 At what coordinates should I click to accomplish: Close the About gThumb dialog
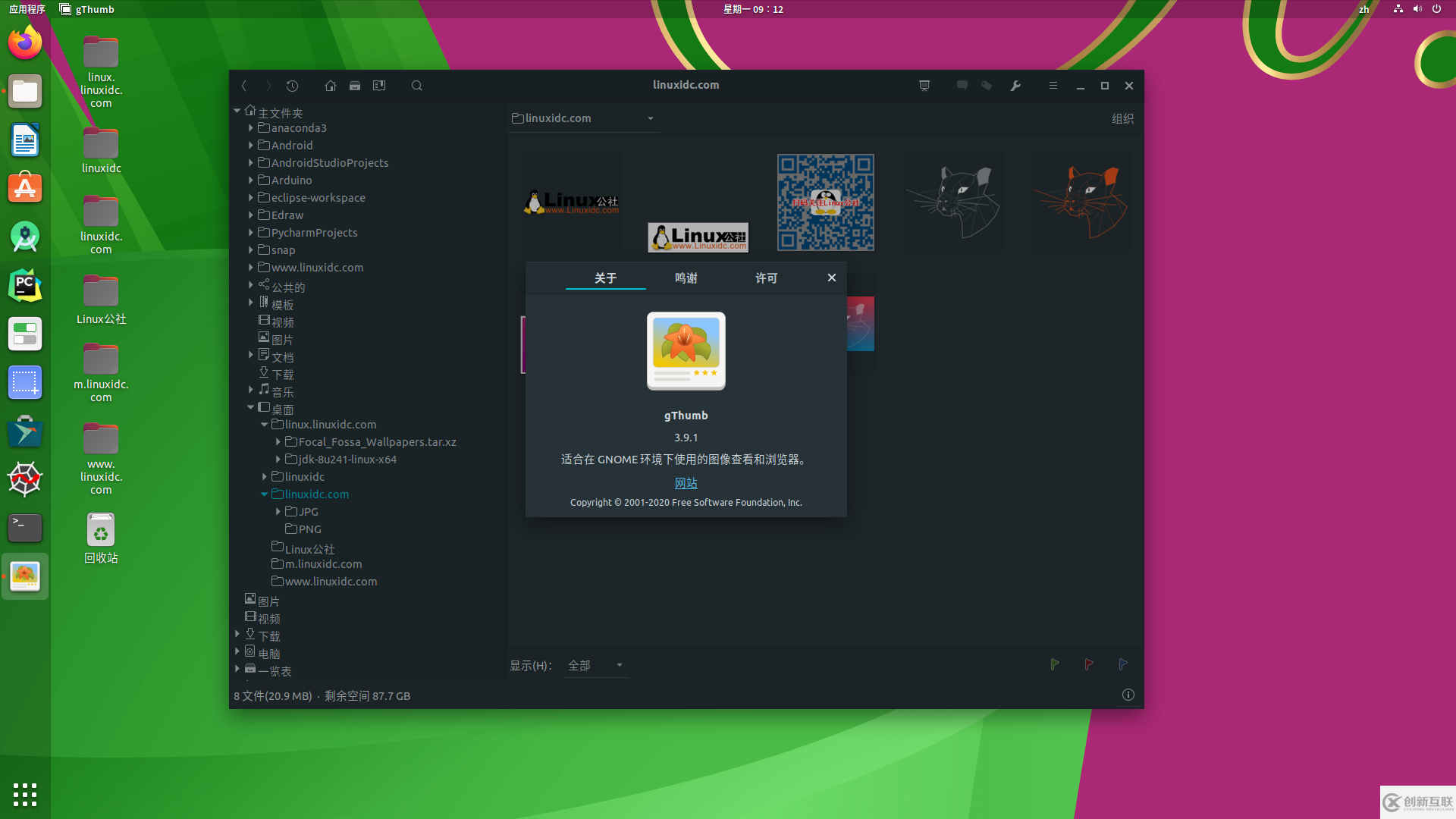pyautogui.click(x=830, y=277)
